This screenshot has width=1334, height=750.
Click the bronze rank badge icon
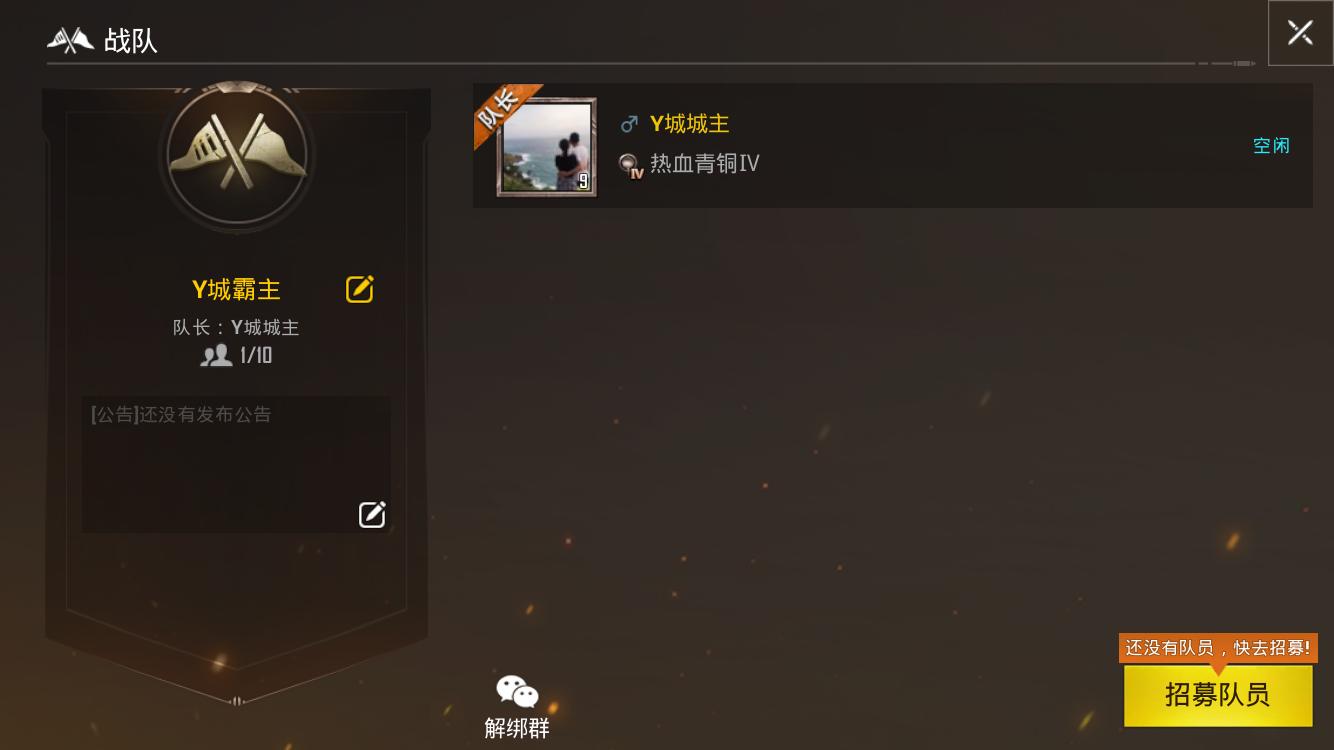[630, 165]
